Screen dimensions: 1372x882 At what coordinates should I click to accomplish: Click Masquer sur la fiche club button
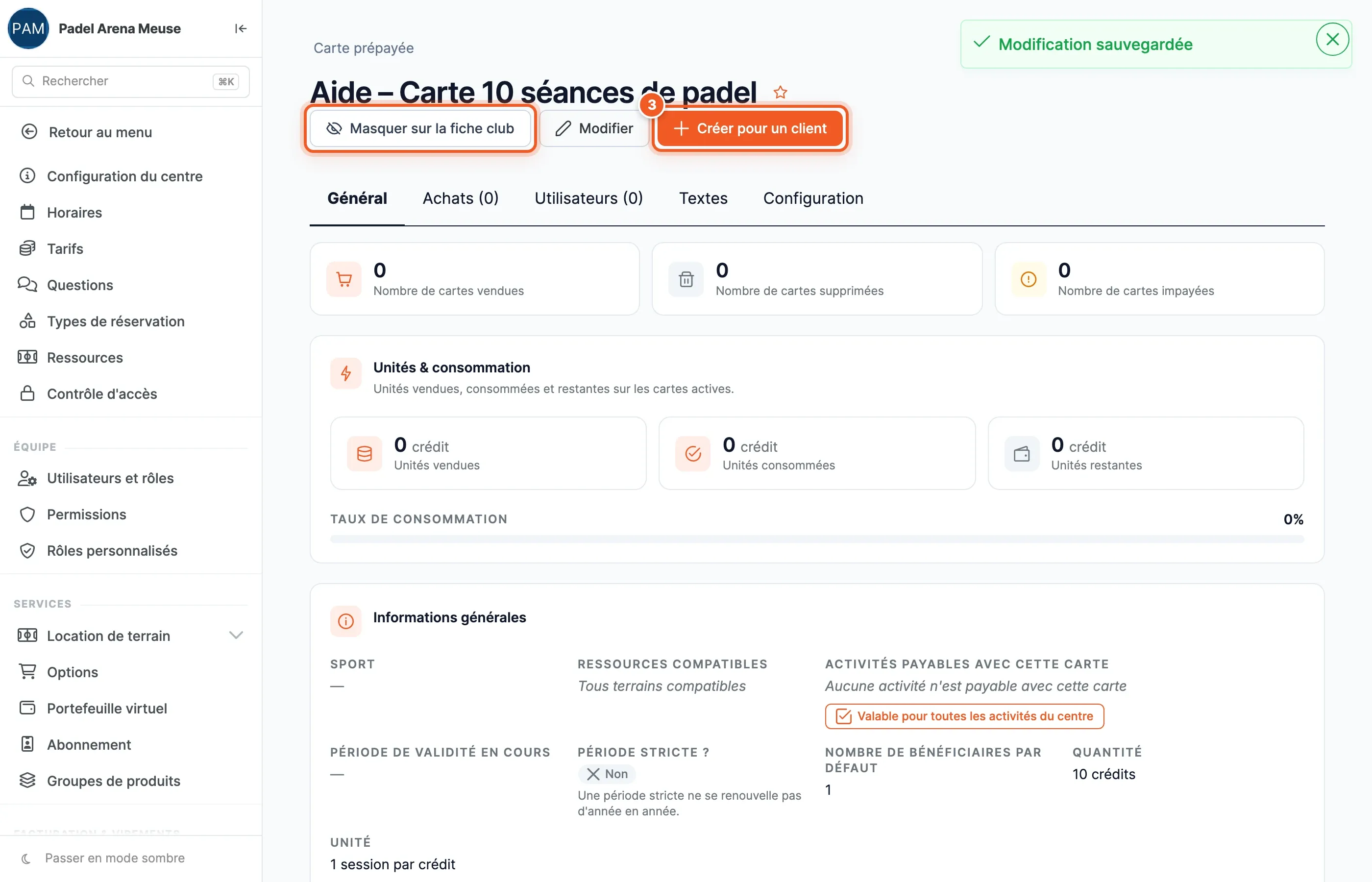420,128
